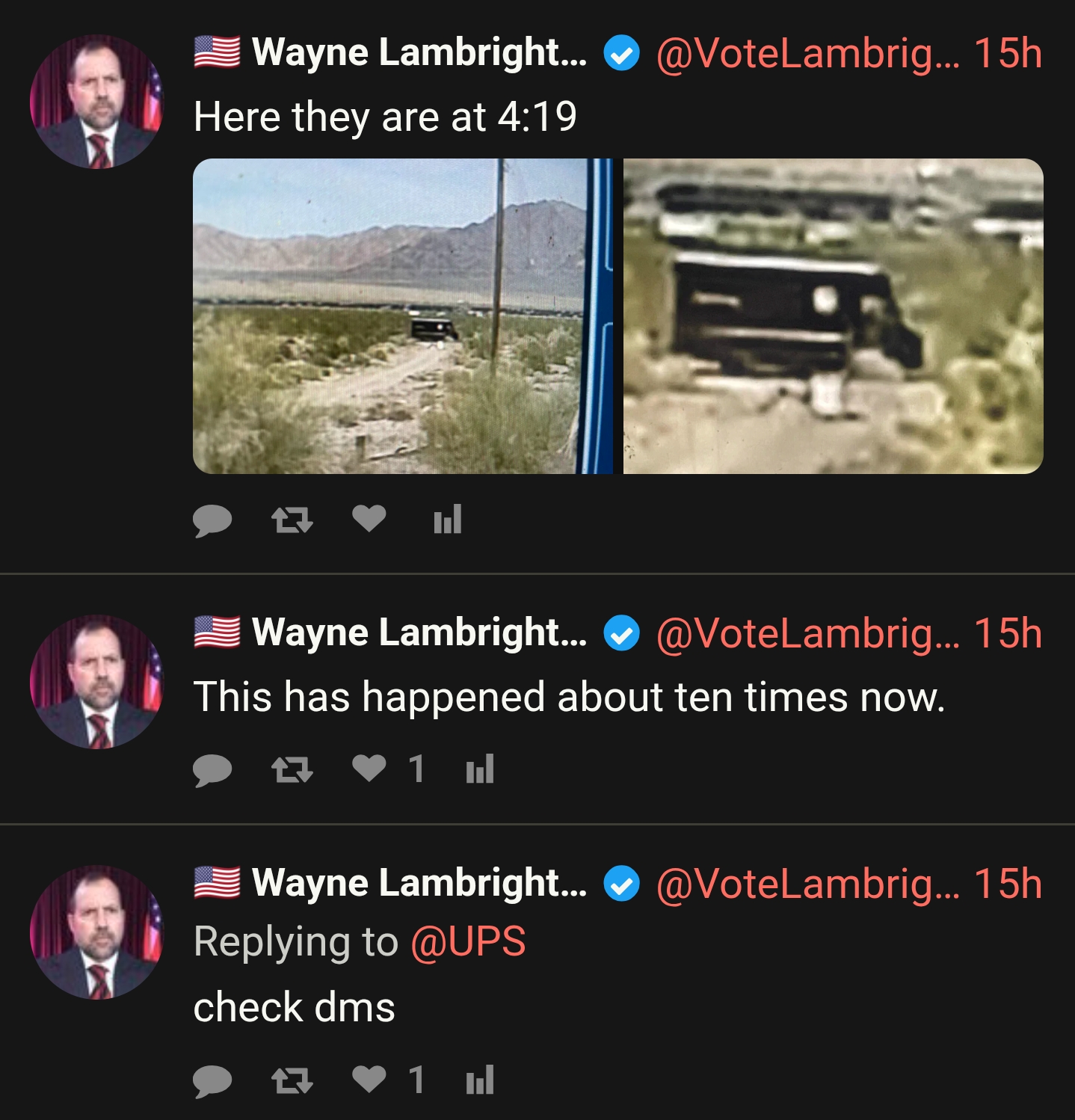
Task: View analytics for the "check dms" tweet
Action: [480, 1080]
